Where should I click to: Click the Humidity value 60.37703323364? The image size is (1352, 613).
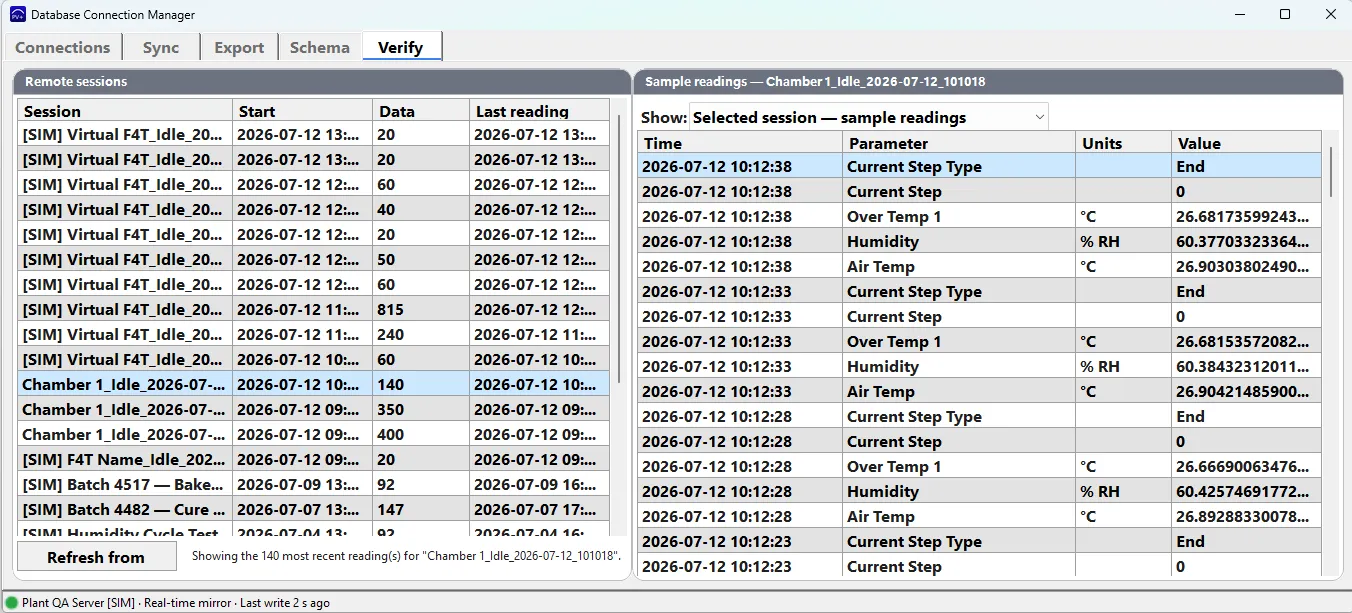coord(1246,241)
